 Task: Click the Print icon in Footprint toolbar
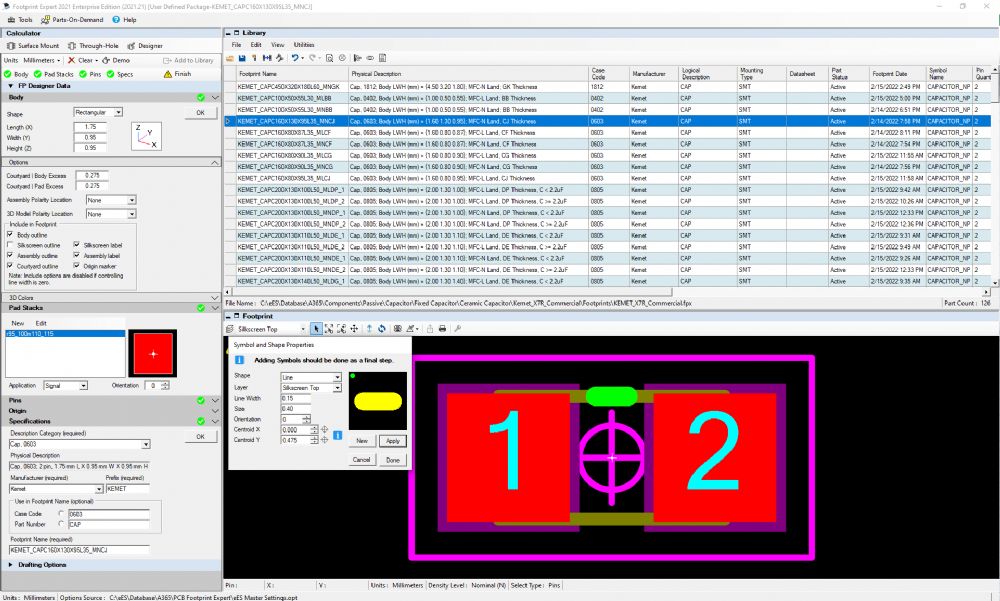[x=442, y=328]
